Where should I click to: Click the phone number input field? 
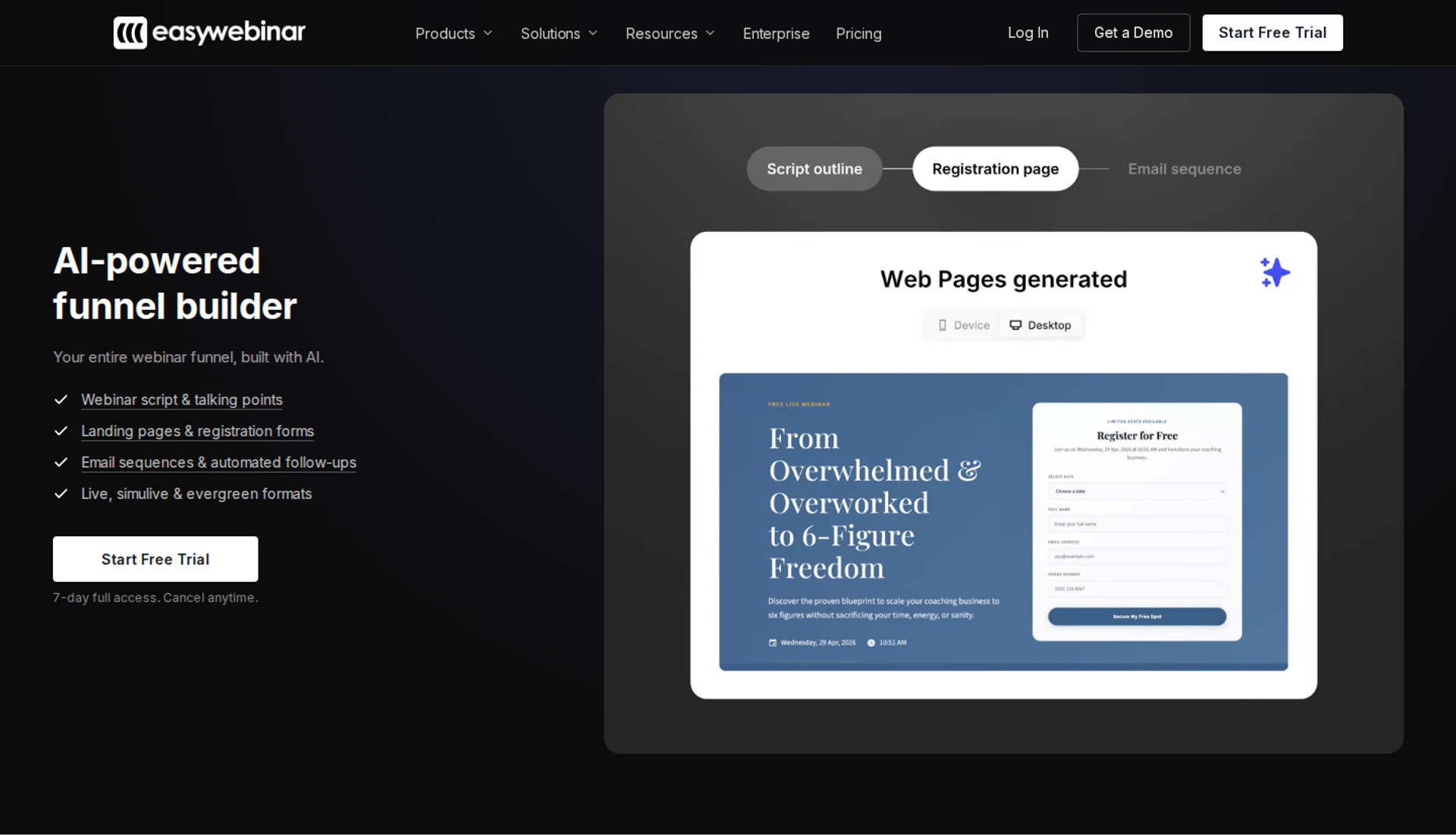tap(1137, 589)
